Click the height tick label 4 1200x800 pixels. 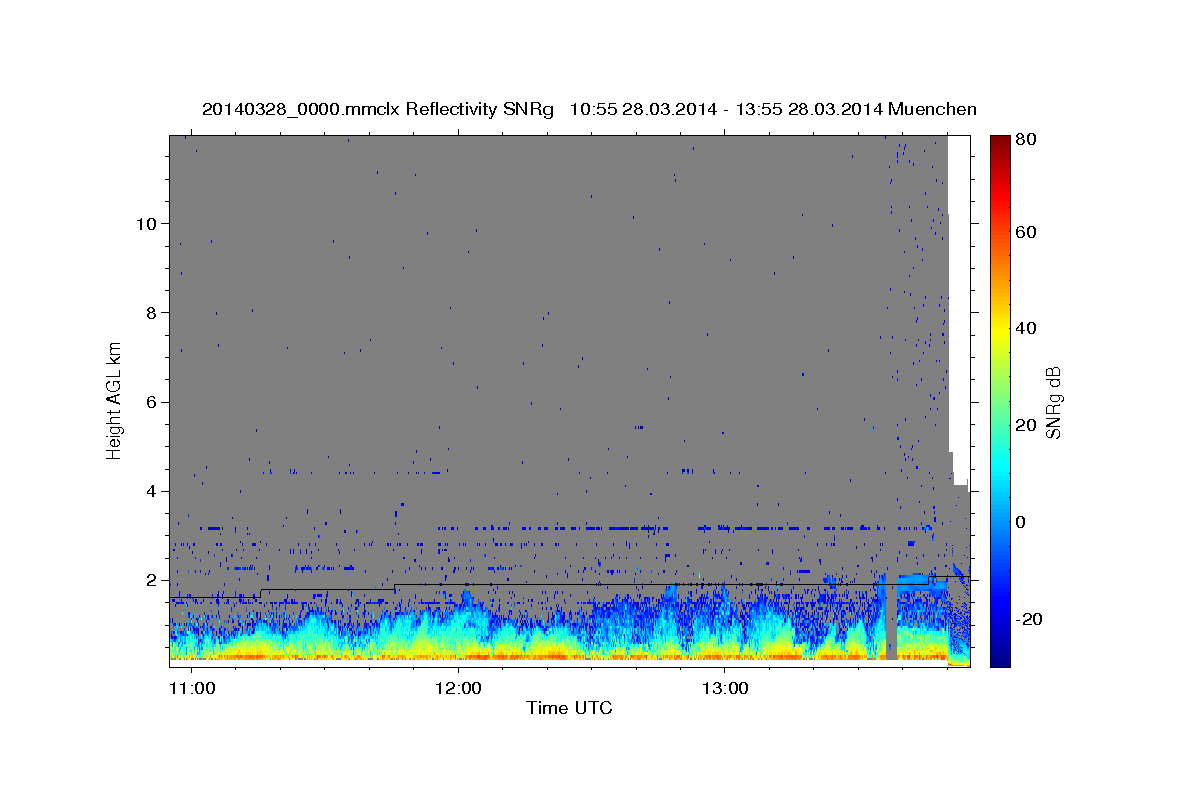[150, 491]
